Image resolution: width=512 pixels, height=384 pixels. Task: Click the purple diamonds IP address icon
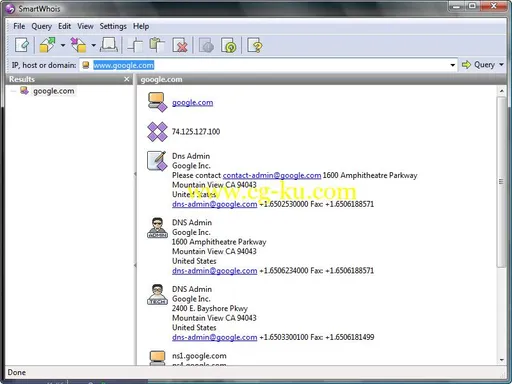coord(157,132)
